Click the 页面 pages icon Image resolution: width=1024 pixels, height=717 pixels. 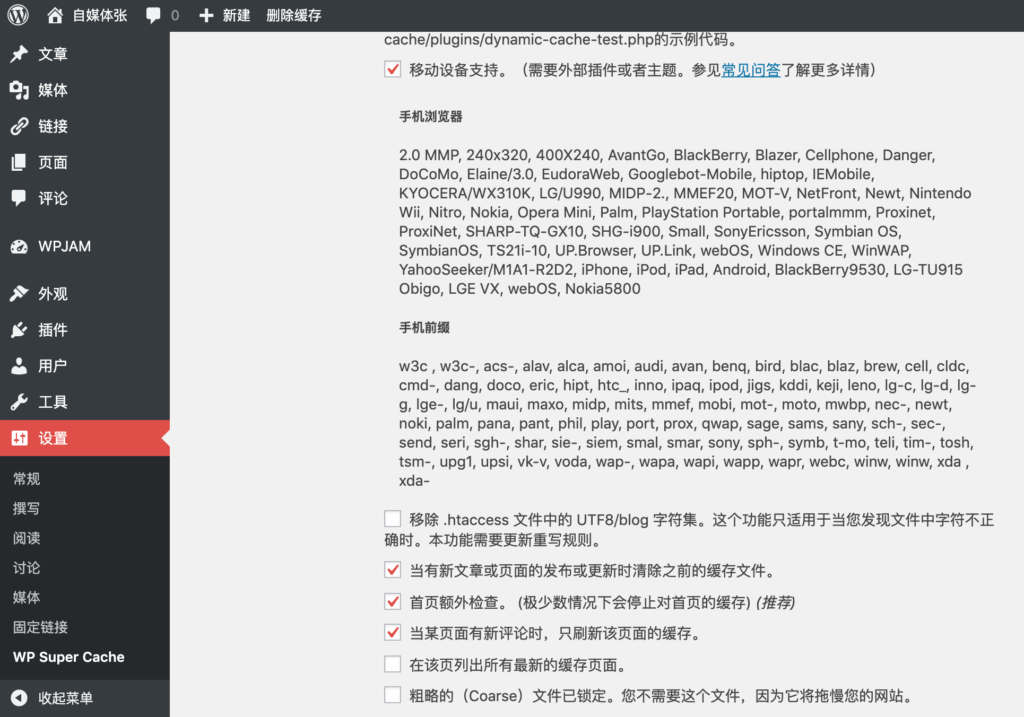[x=19, y=162]
